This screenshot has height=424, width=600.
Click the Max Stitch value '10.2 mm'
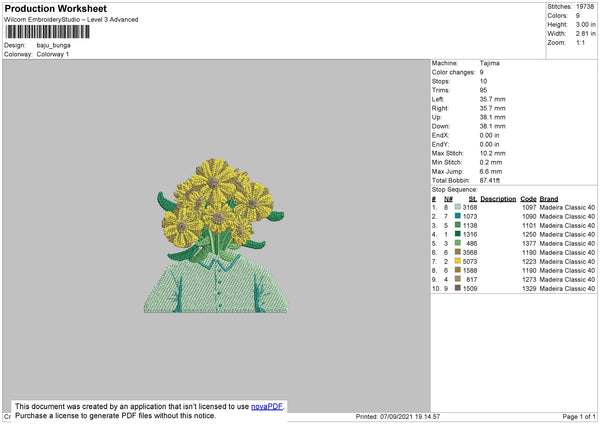coord(492,153)
